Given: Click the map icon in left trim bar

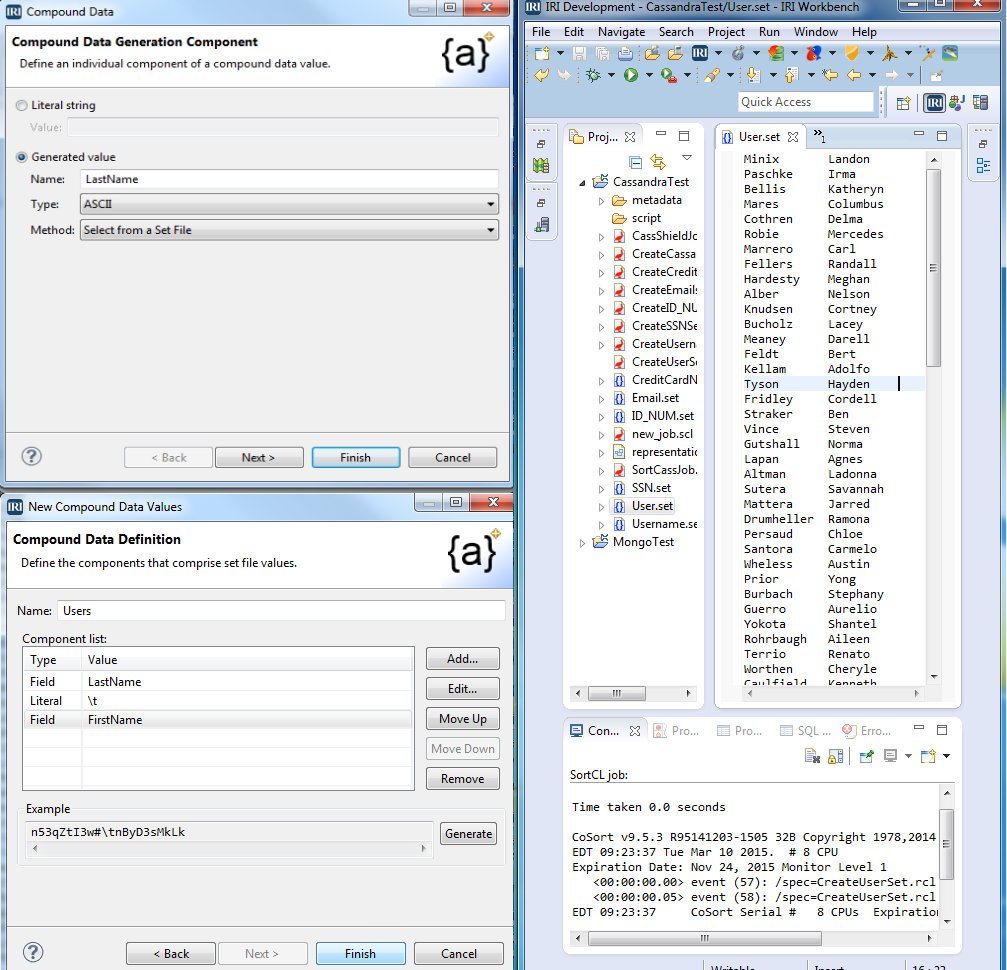Looking at the screenshot, I should 541,166.
